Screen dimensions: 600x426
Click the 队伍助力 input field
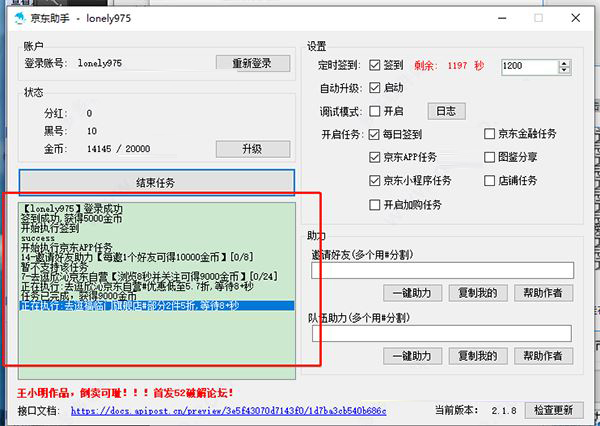(x=442, y=333)
